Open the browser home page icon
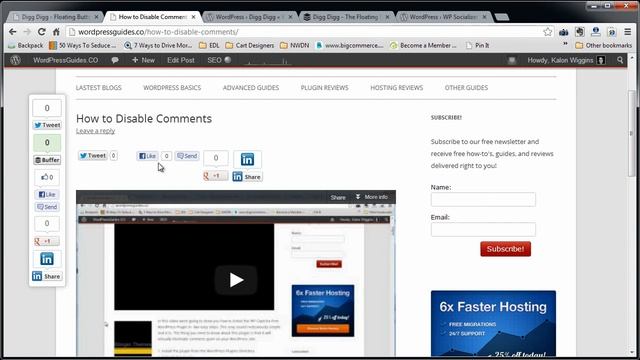Viewport: 640px width, 360px height. (x=56, y=32)
